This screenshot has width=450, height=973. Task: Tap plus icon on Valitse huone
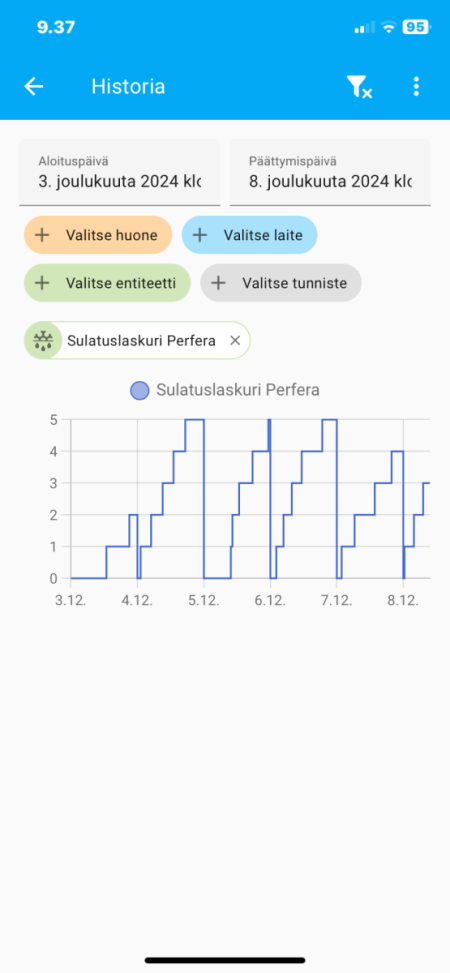pyautogui.click(x=42, y=235)
